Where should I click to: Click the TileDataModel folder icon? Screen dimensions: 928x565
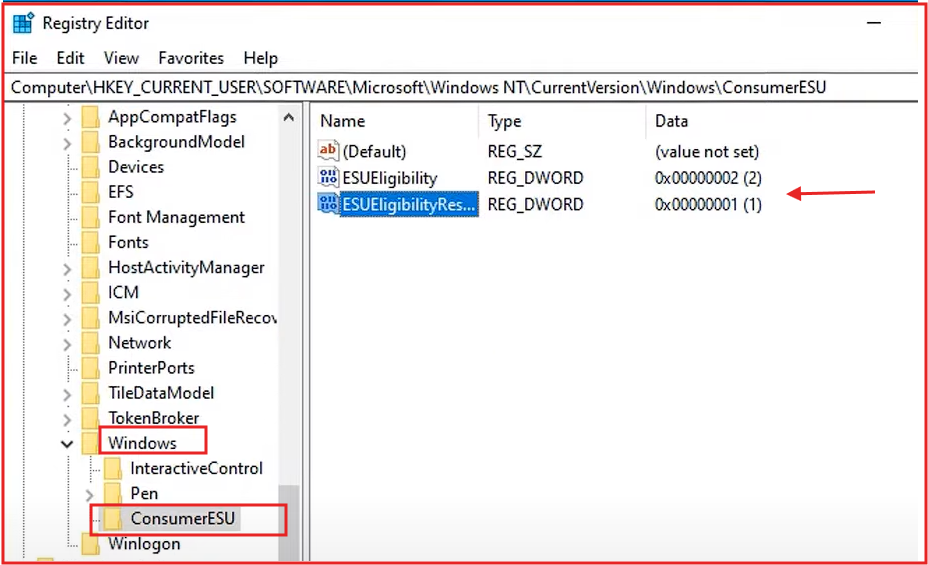point(91,393)
